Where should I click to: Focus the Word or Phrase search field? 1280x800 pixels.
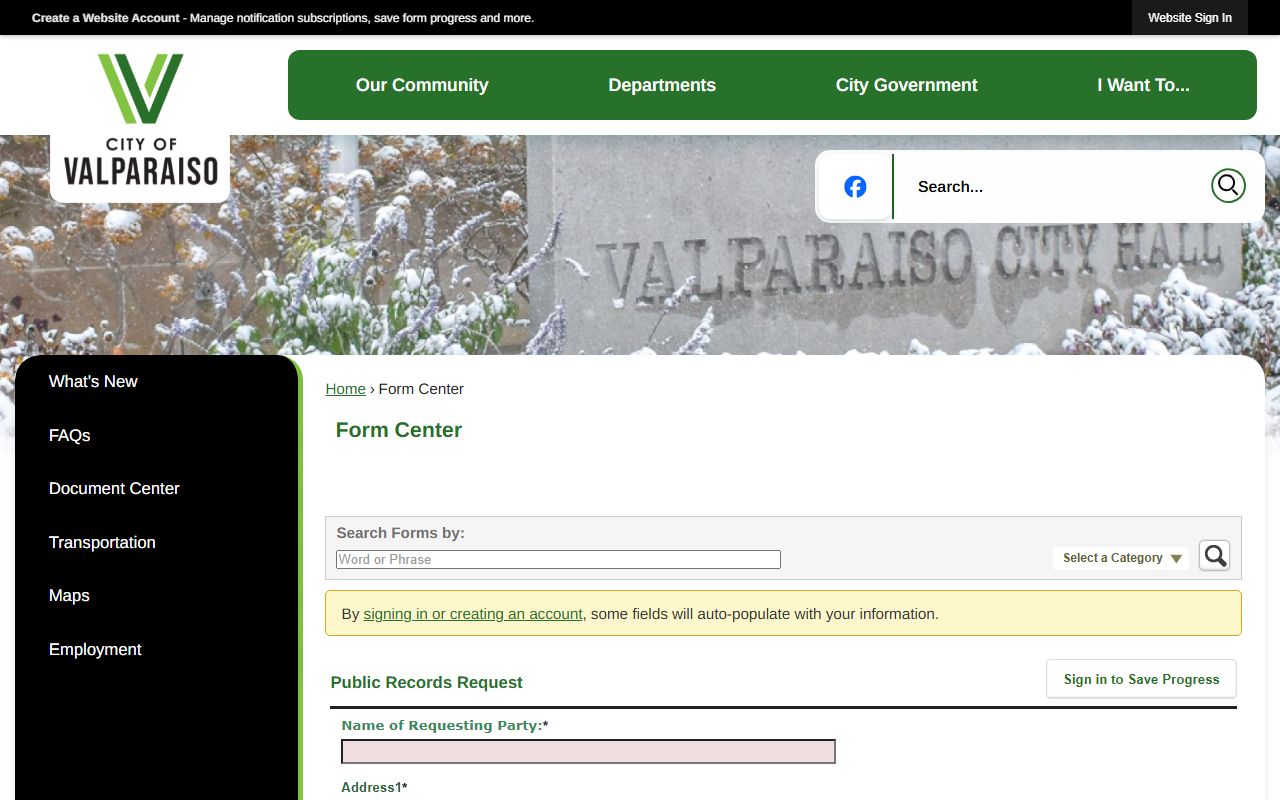point(558,559)
